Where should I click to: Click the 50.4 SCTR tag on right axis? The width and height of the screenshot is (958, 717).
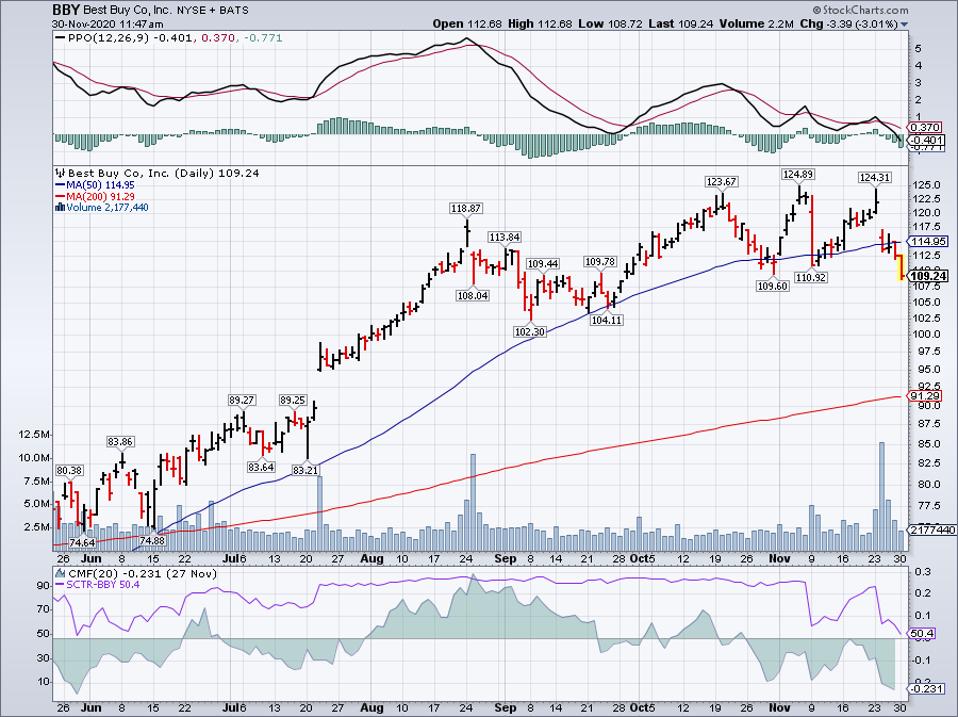point(923,633)
